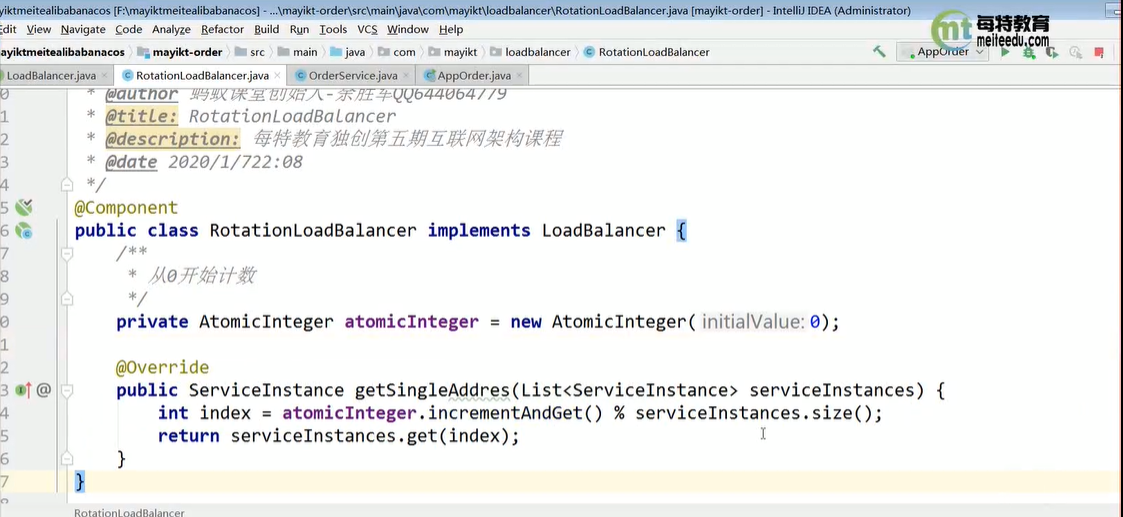The width and height of the screenshot is (1123, 517).
Task: Select the RotationLoadBalancer.java tab
Action: coord(202,75)
